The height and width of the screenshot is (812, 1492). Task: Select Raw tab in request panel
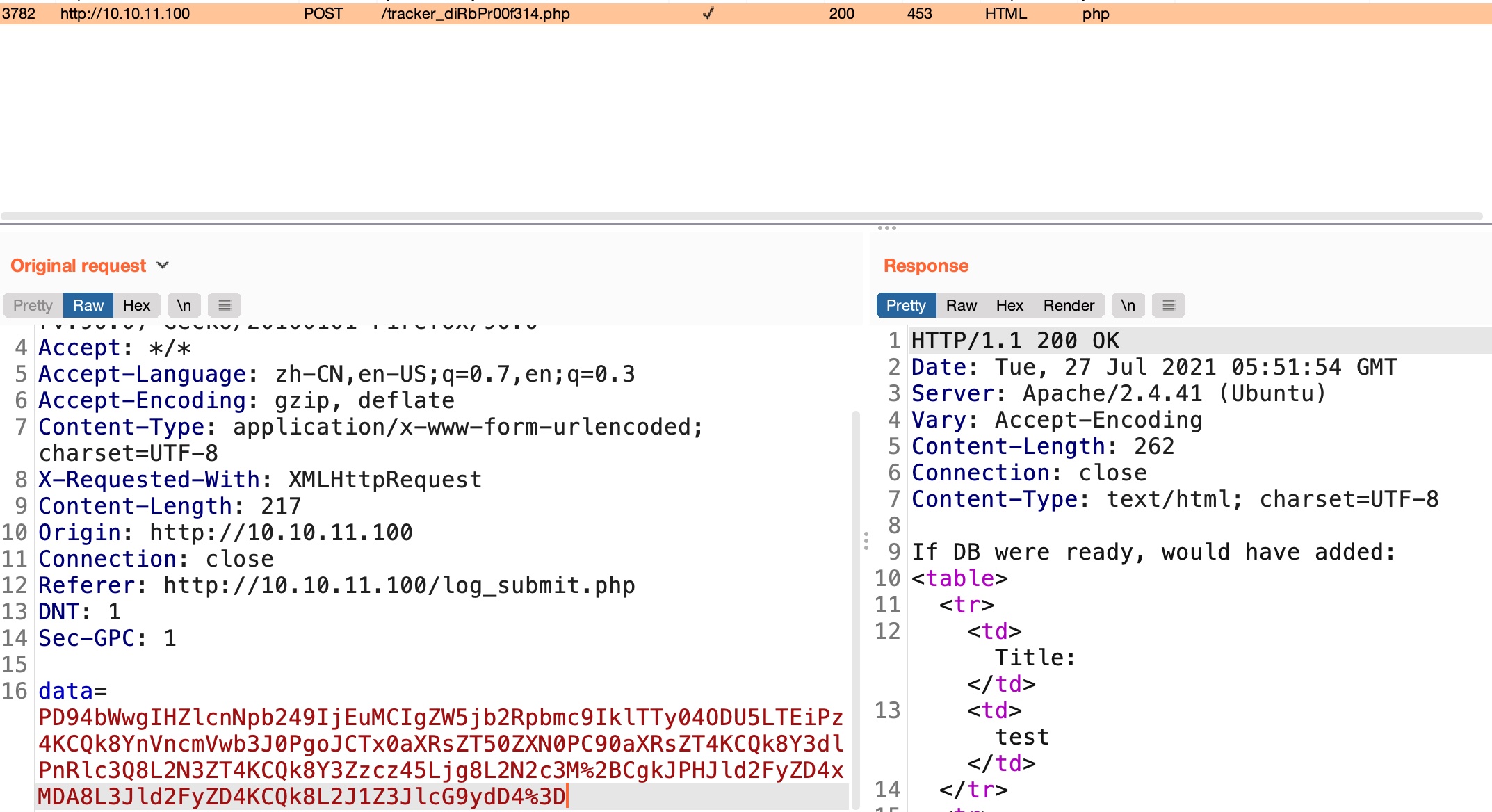point(88,305)
